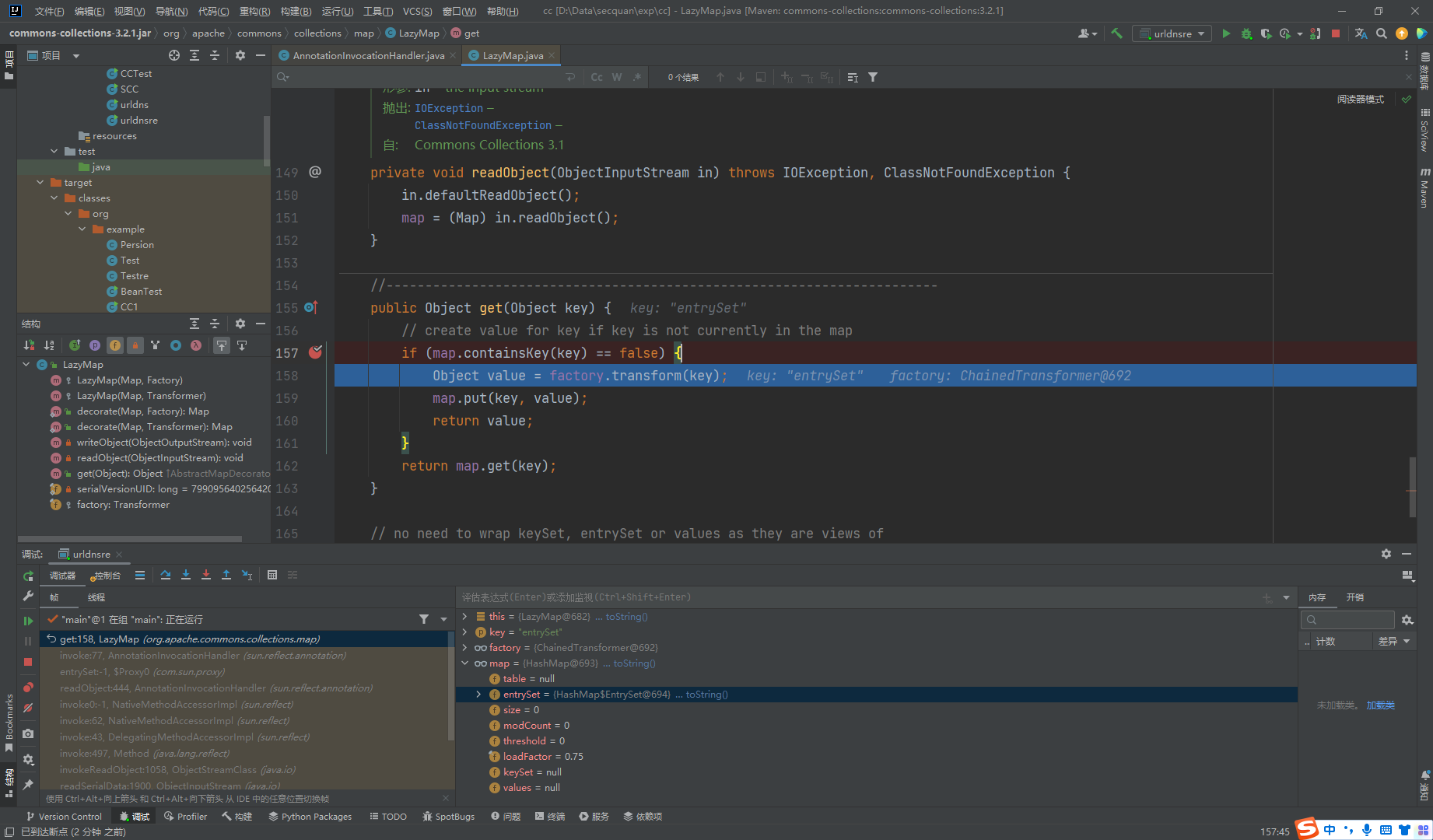Open the 运行(U) Run menu

337,11
